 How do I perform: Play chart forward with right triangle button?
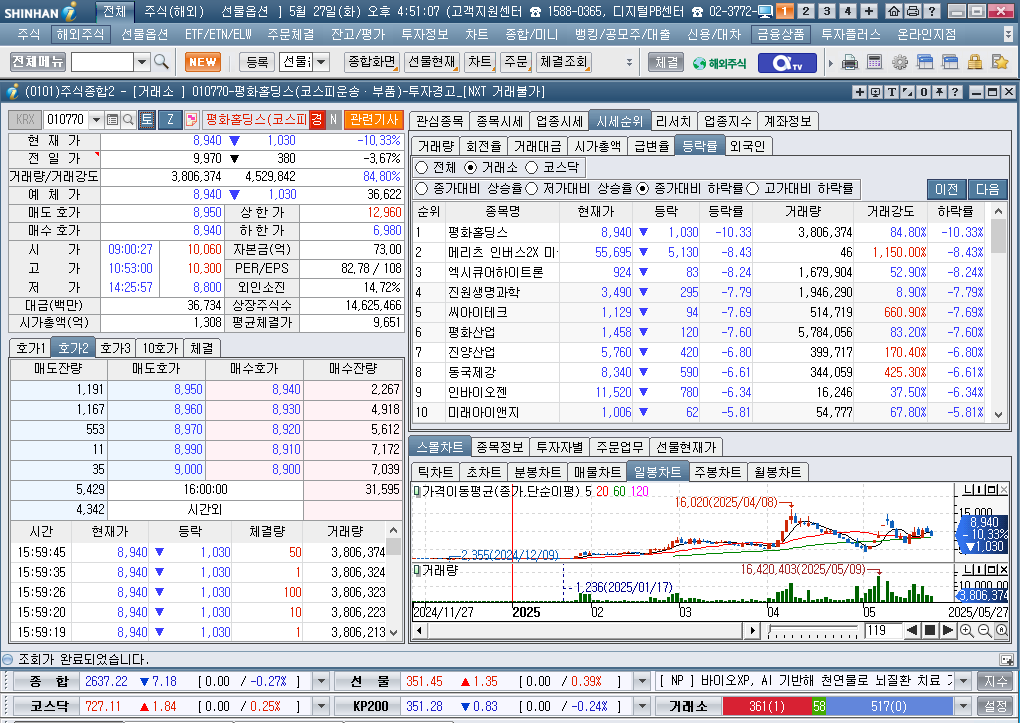[x=948, y=631]
